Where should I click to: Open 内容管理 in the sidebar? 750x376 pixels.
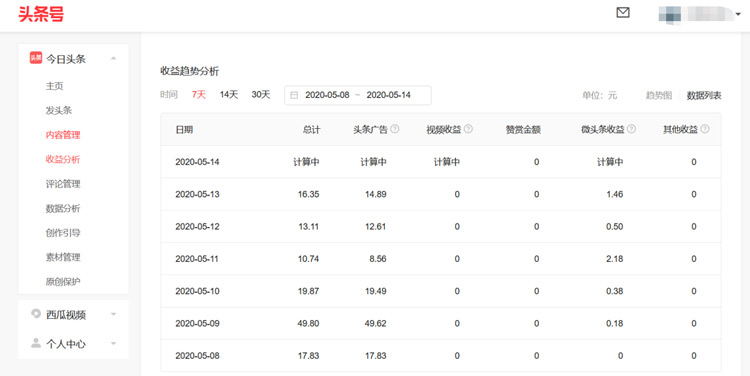[63, 135]
